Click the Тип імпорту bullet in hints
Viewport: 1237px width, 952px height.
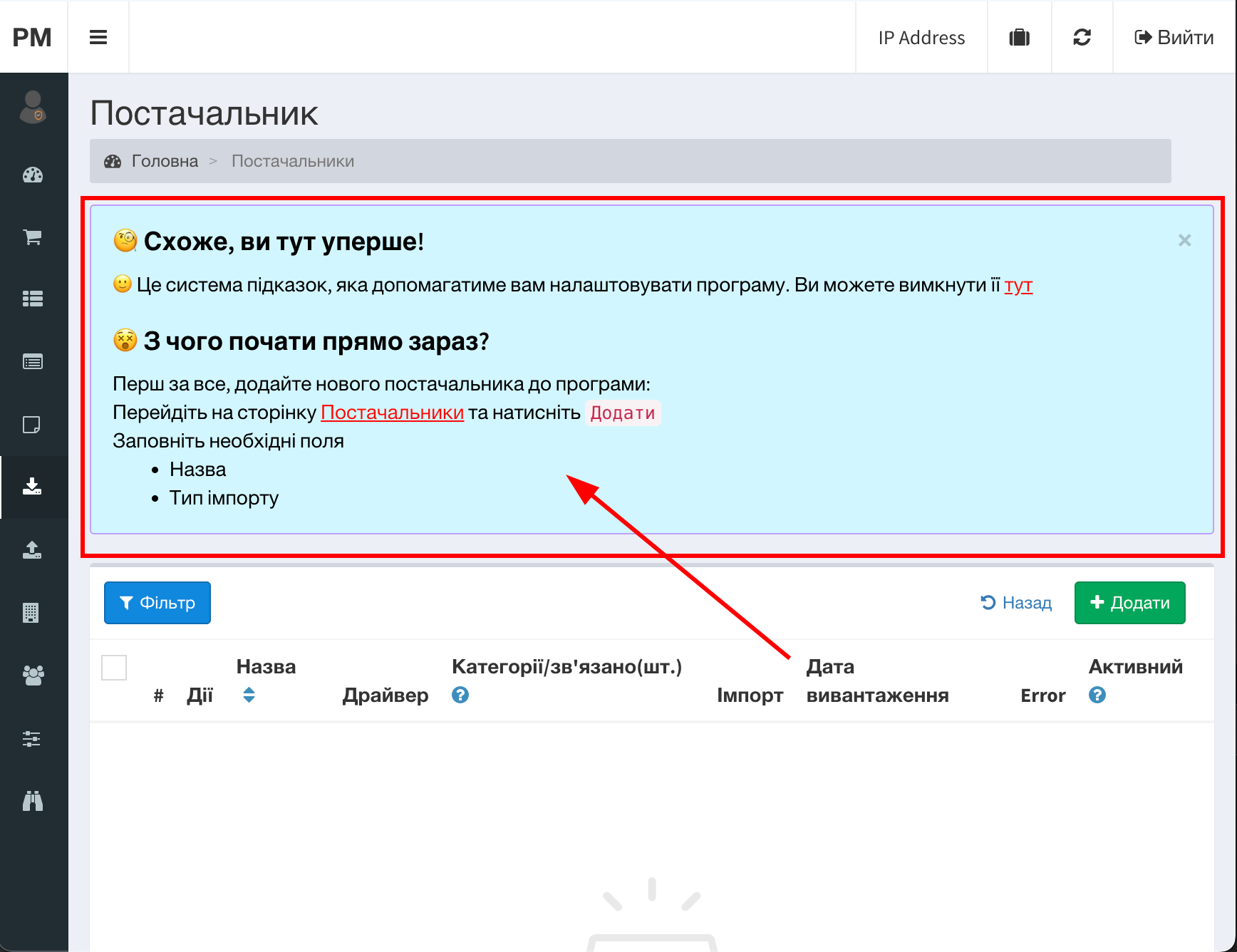point(224,498)
